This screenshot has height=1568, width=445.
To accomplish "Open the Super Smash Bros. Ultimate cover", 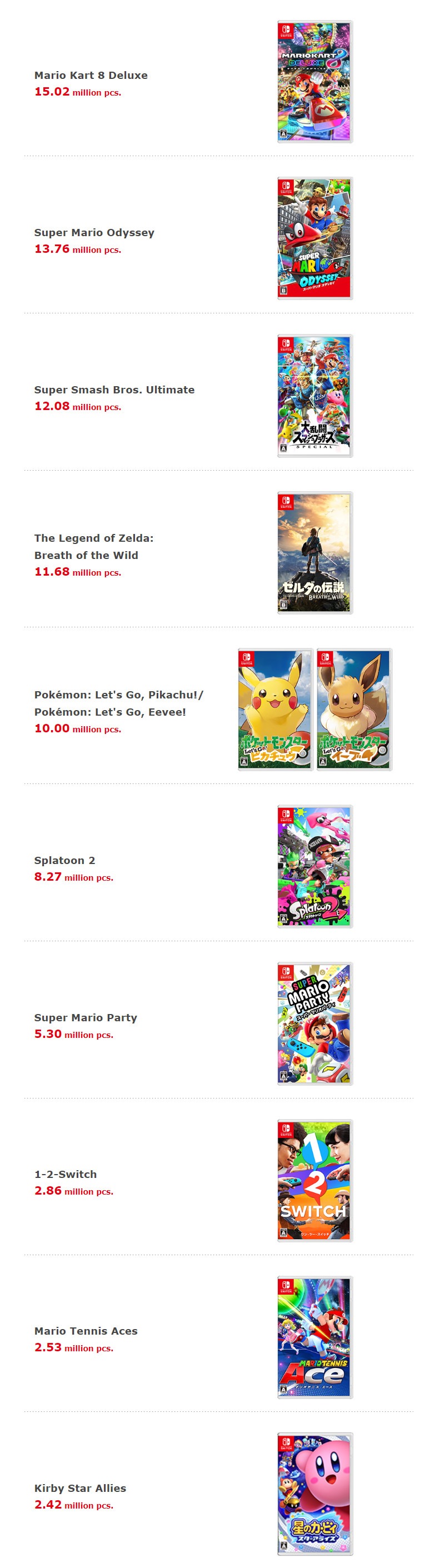I will pyautogui.click(x=315, y=396).
